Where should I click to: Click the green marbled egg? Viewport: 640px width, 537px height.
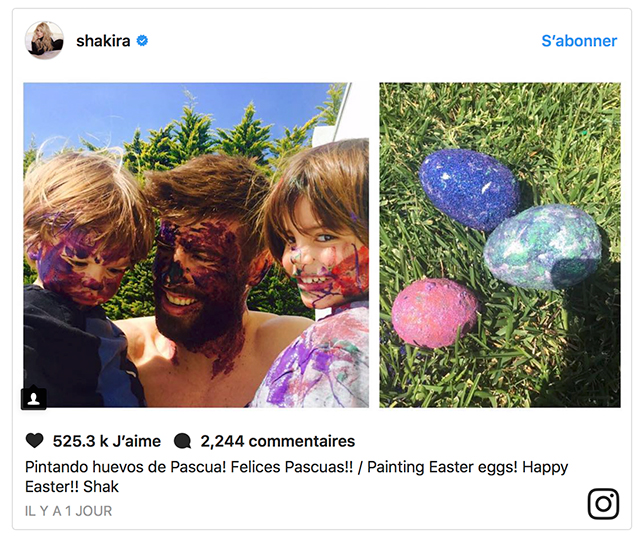click(542, 247)
